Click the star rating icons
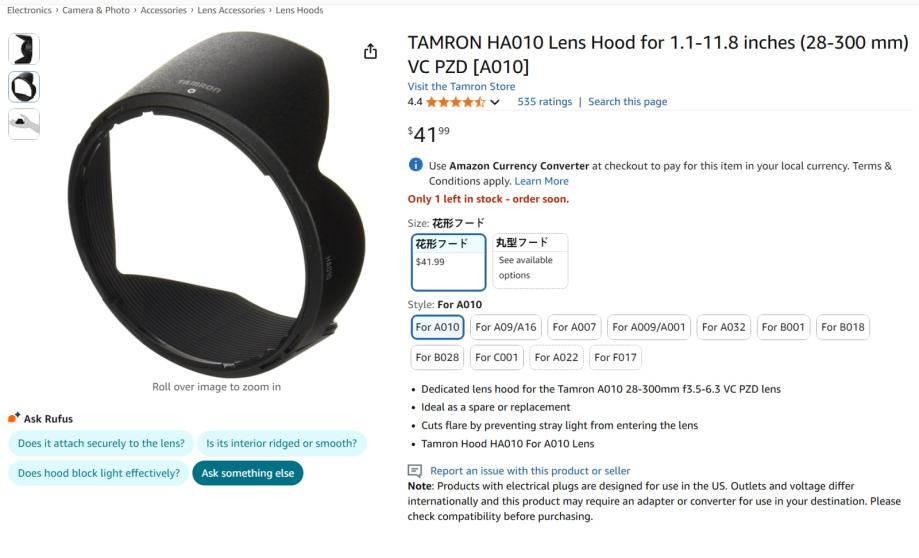 455,102
